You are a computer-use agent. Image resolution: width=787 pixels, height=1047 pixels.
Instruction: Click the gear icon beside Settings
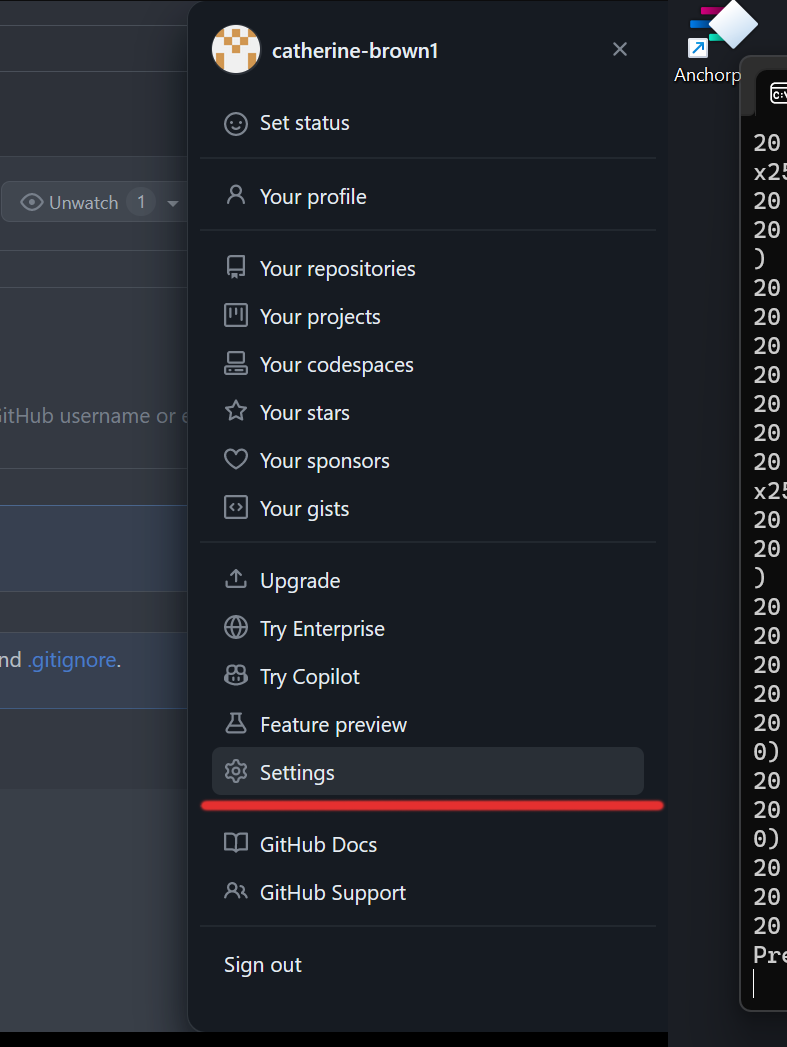236,772
